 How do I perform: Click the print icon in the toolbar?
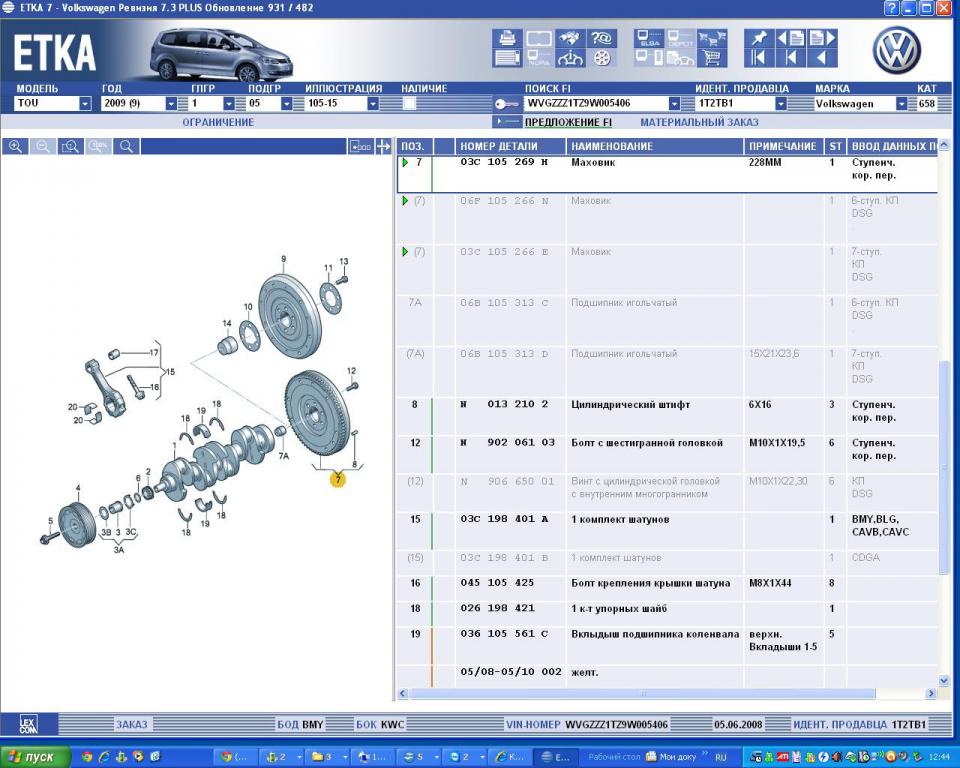508,39
